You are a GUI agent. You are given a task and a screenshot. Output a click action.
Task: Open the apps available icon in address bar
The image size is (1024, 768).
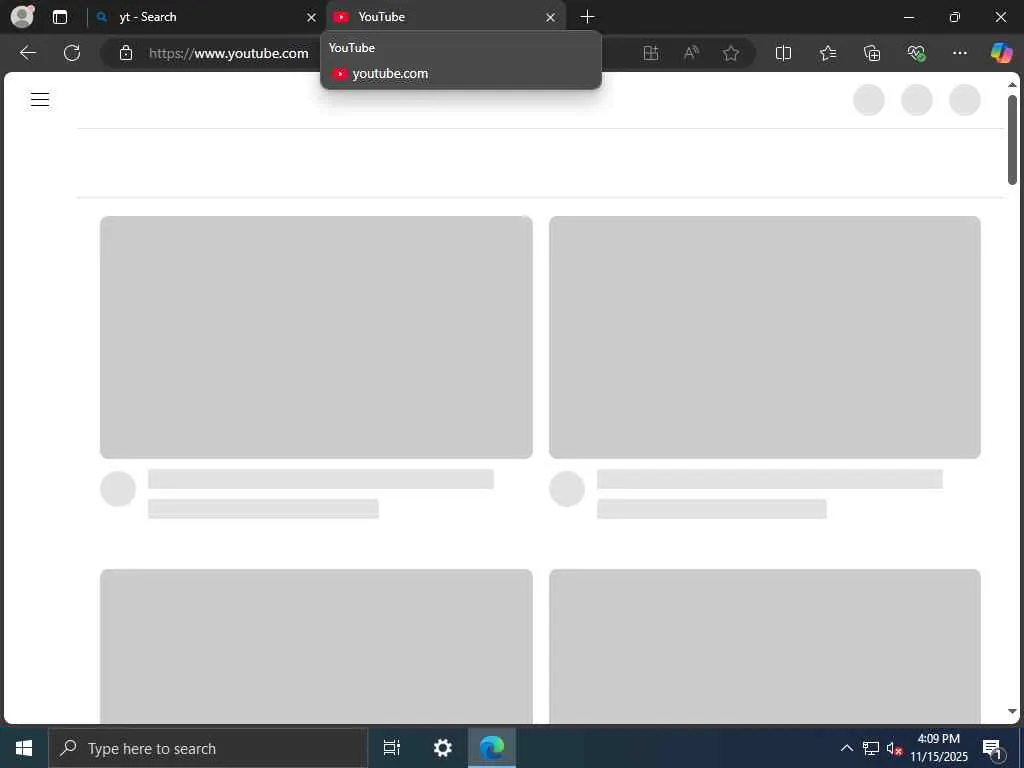point(650,53)
